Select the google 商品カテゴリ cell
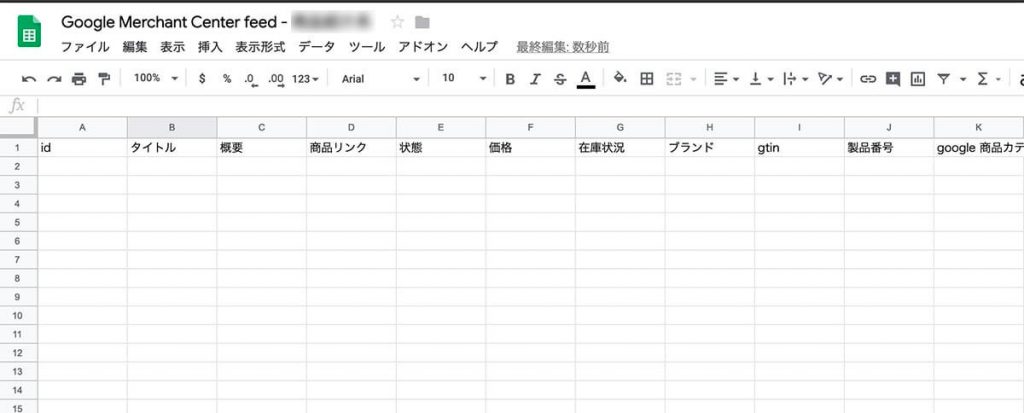 tap(979, 148)
